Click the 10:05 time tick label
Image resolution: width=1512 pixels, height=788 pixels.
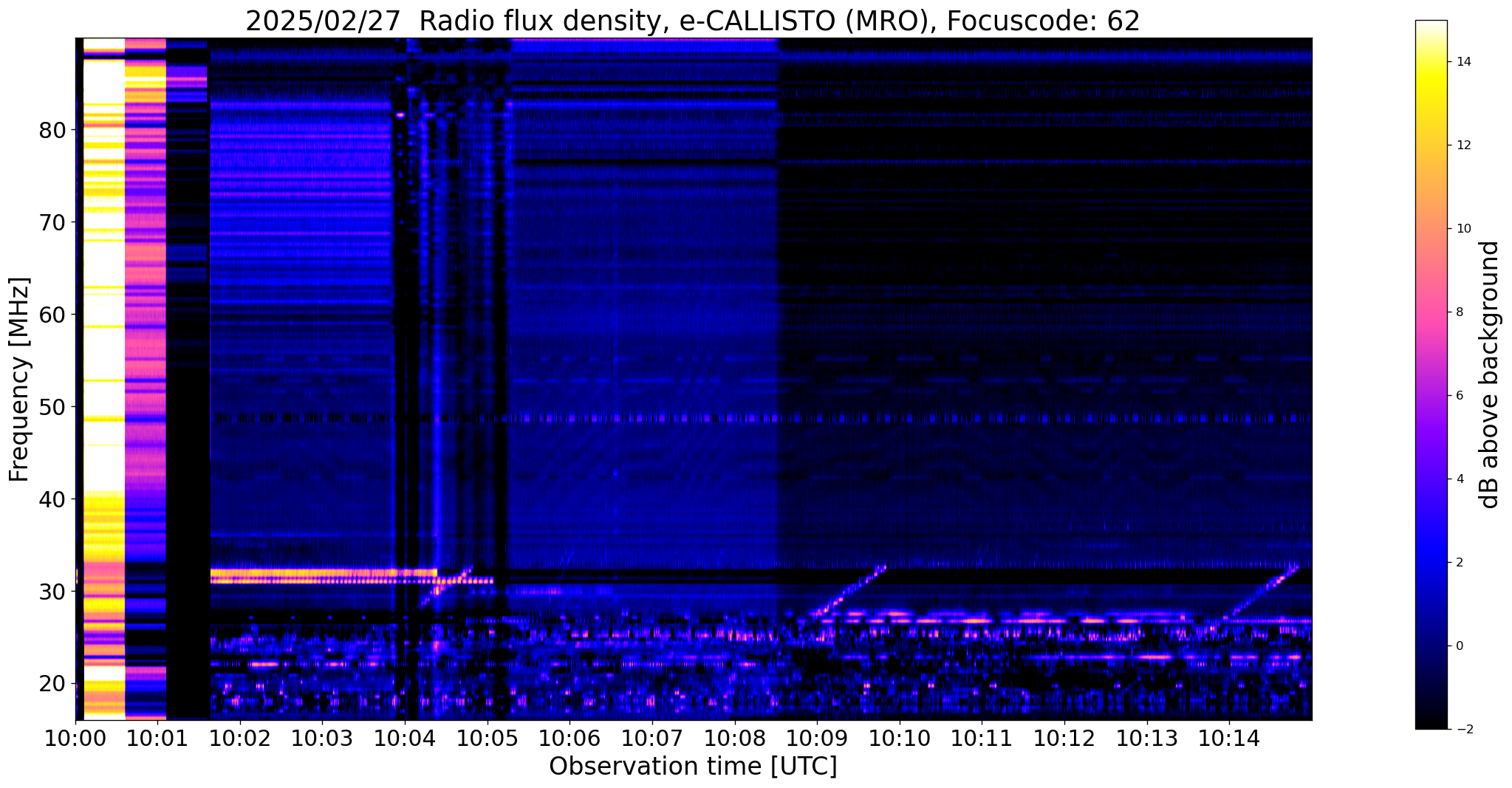tap(487, 739)
